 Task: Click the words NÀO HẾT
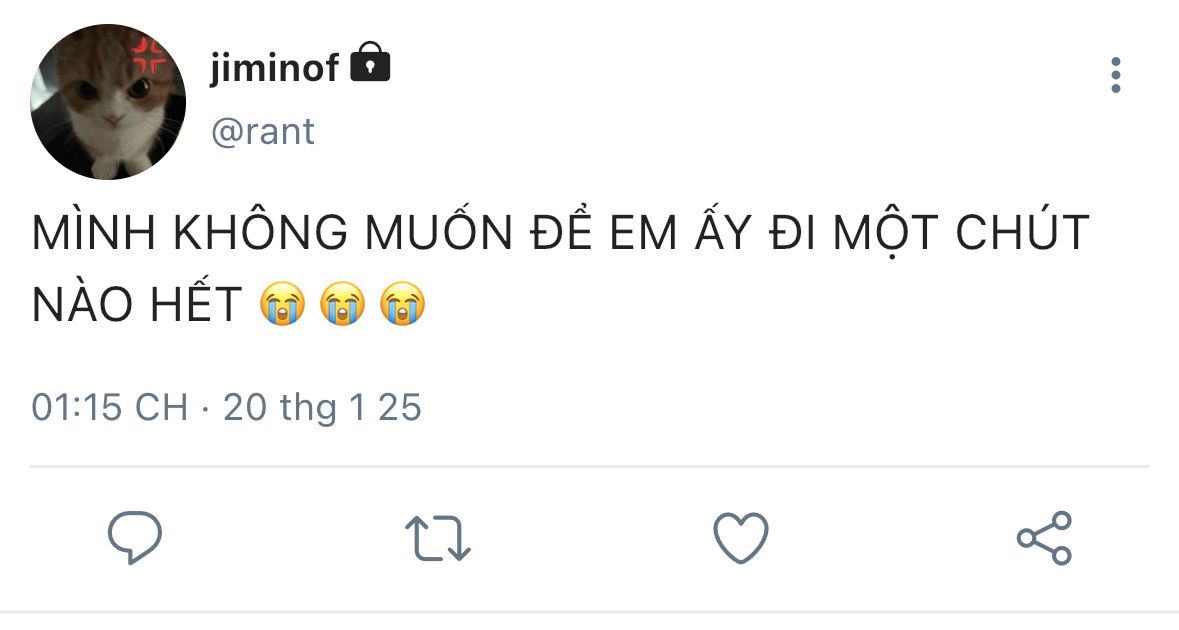137,304
